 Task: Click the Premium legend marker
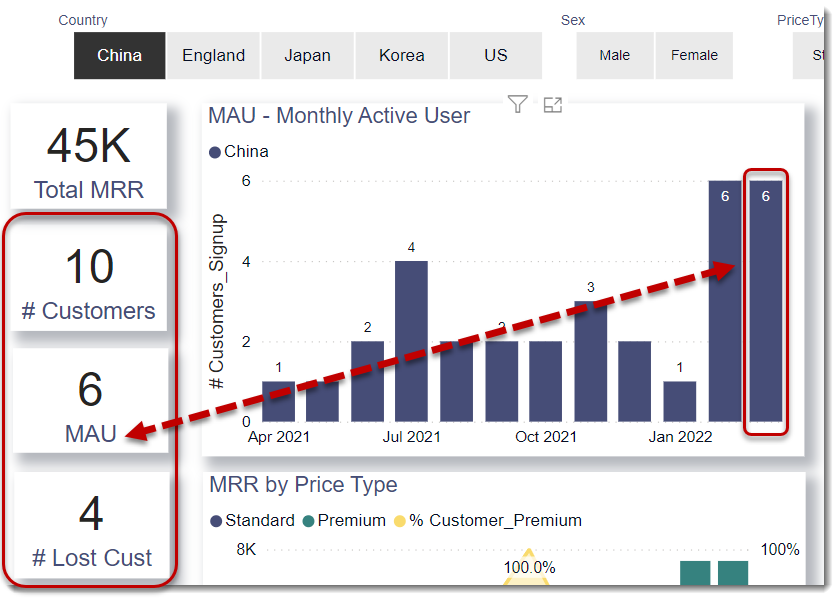coord(308,521)
